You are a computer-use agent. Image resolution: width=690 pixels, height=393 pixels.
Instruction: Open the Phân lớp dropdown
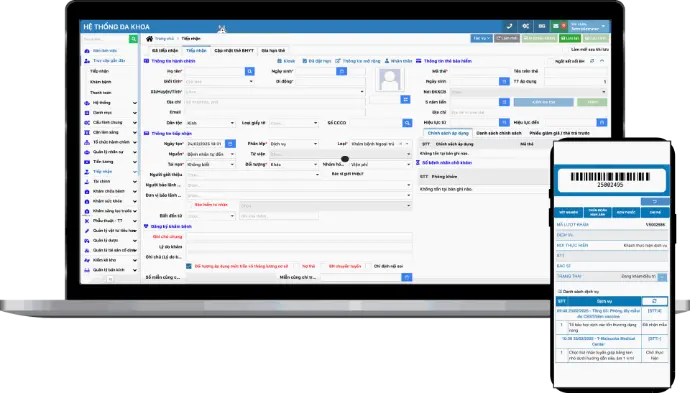[294, 144]
